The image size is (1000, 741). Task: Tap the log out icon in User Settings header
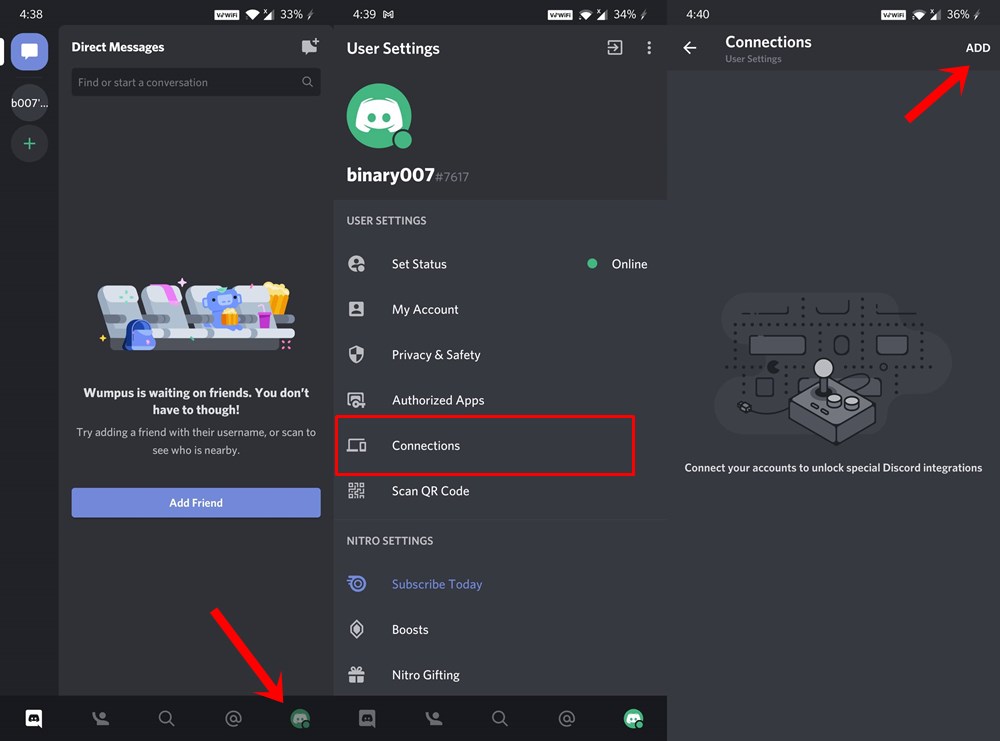(615, 48)
